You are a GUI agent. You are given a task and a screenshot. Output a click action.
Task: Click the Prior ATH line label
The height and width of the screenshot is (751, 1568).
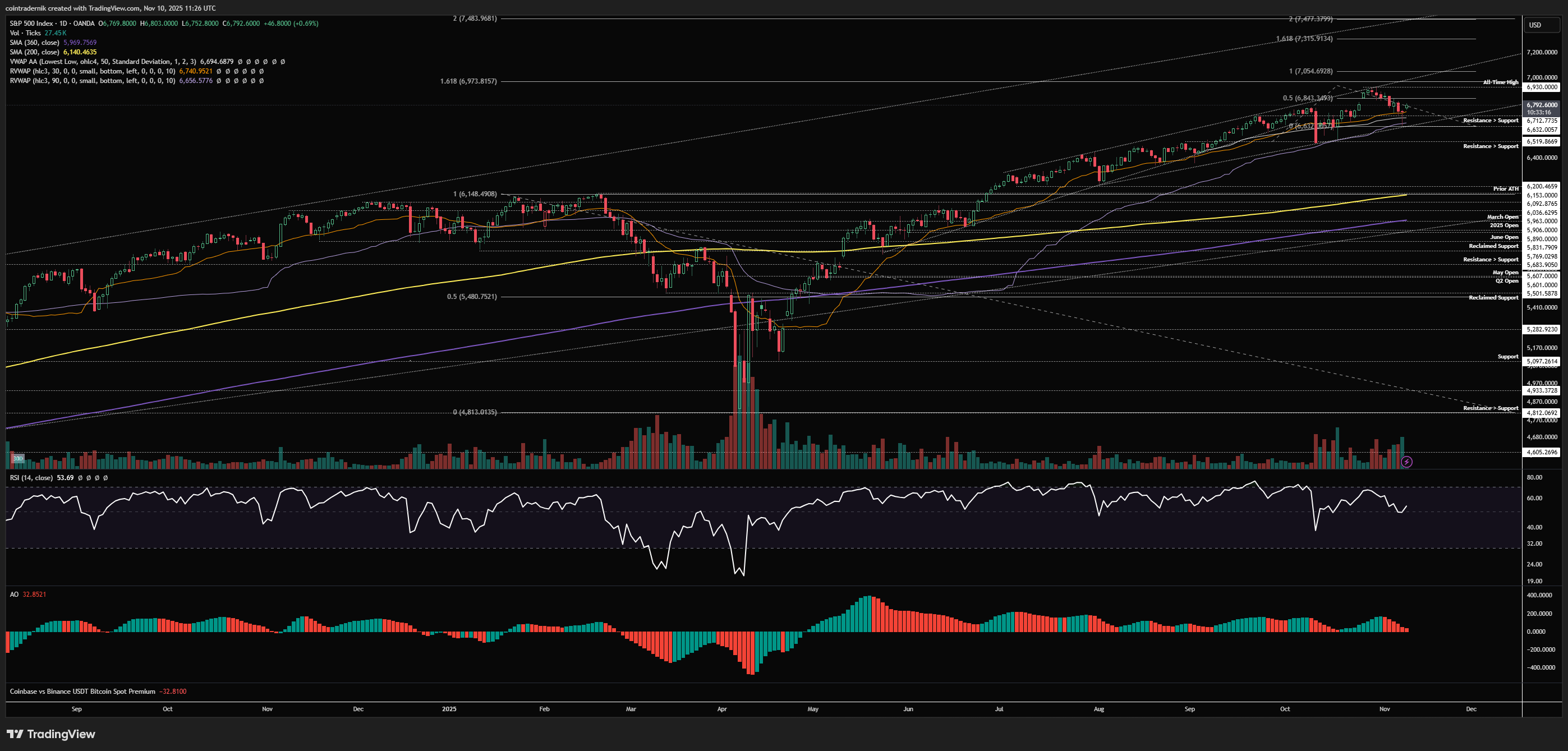[1505, 188]
